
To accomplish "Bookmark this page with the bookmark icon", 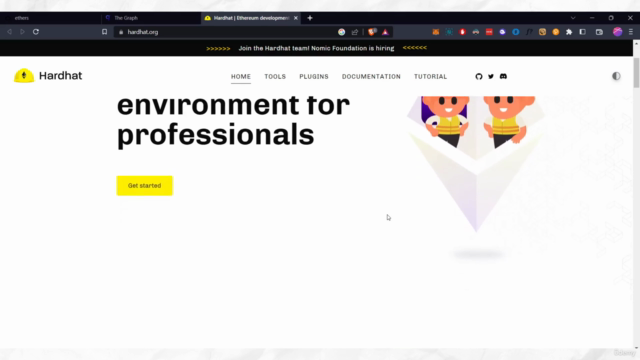I will click(x=104, y=32).
